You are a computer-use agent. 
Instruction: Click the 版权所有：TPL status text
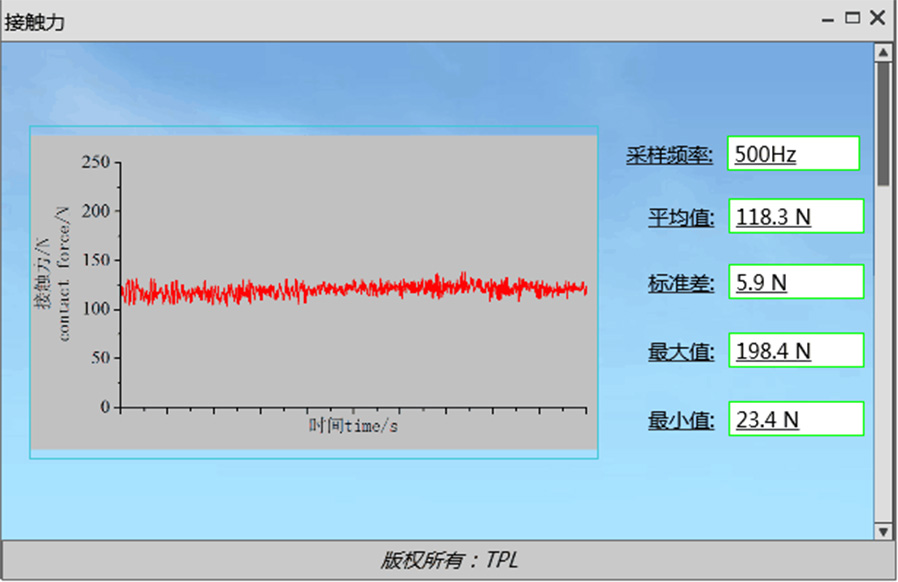pyautogui.click(x=449, y=560)
